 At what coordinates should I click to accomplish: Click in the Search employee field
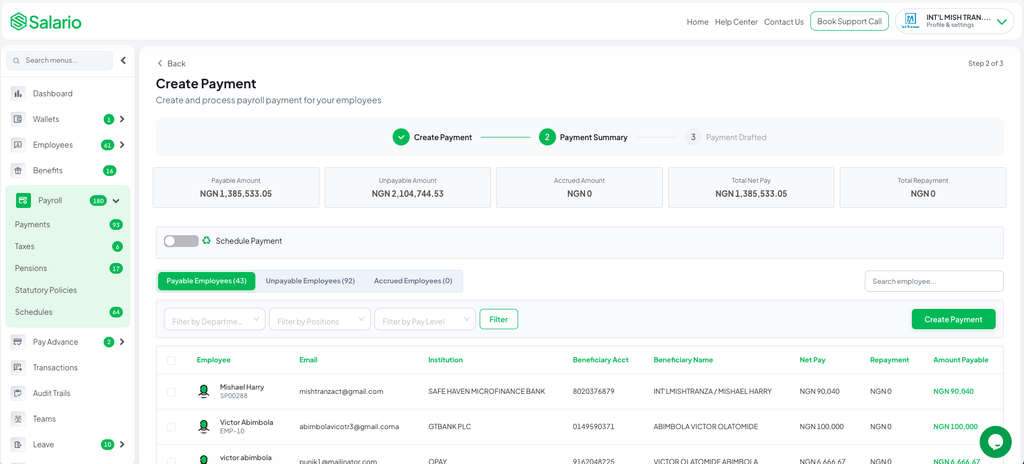pyautogui.click(x=934, y=281)
